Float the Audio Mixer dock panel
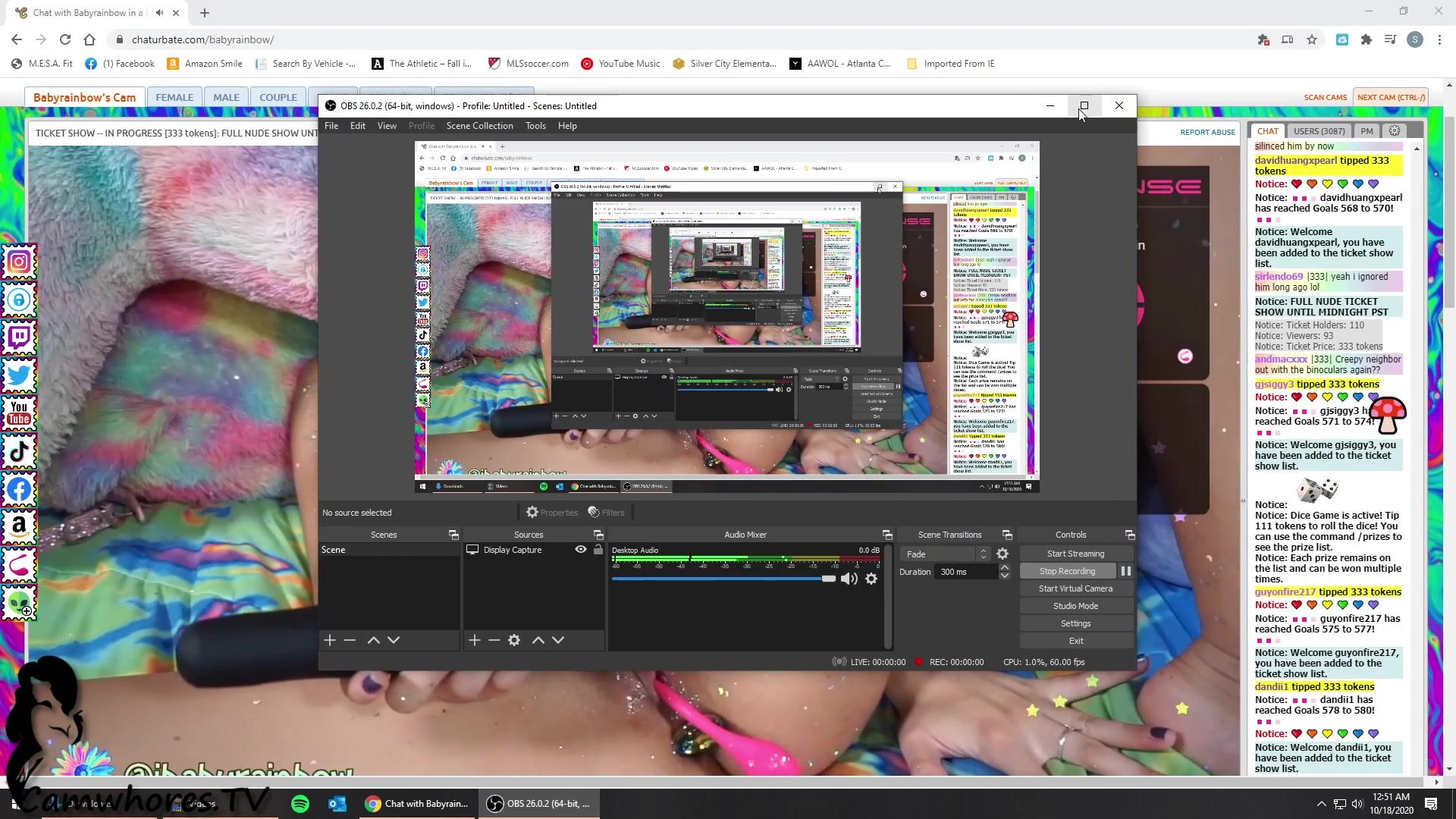1456x819 pixels. point(887,535)
